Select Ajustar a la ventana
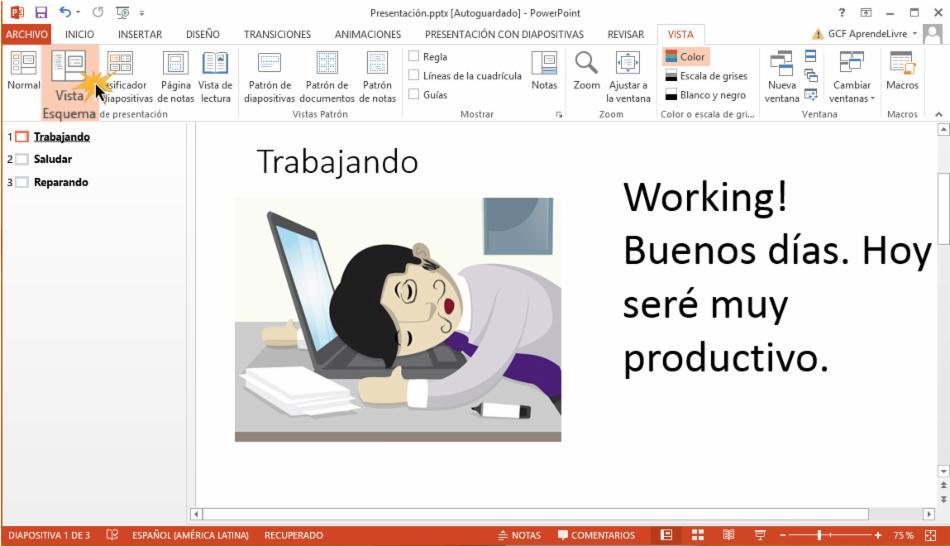The height and width of the screenshot is (546, 950). tap(628, 65)
